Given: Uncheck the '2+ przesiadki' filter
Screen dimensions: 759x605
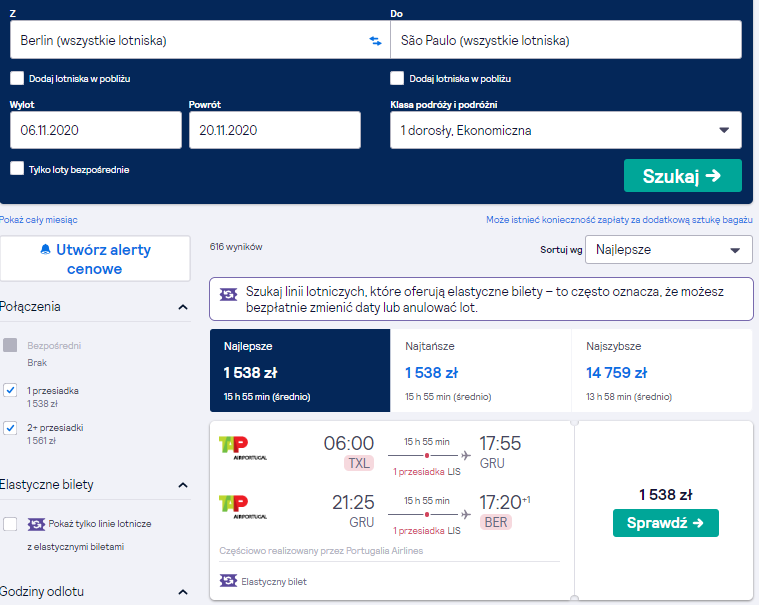Looking at the screenshot, I should 10,428.
